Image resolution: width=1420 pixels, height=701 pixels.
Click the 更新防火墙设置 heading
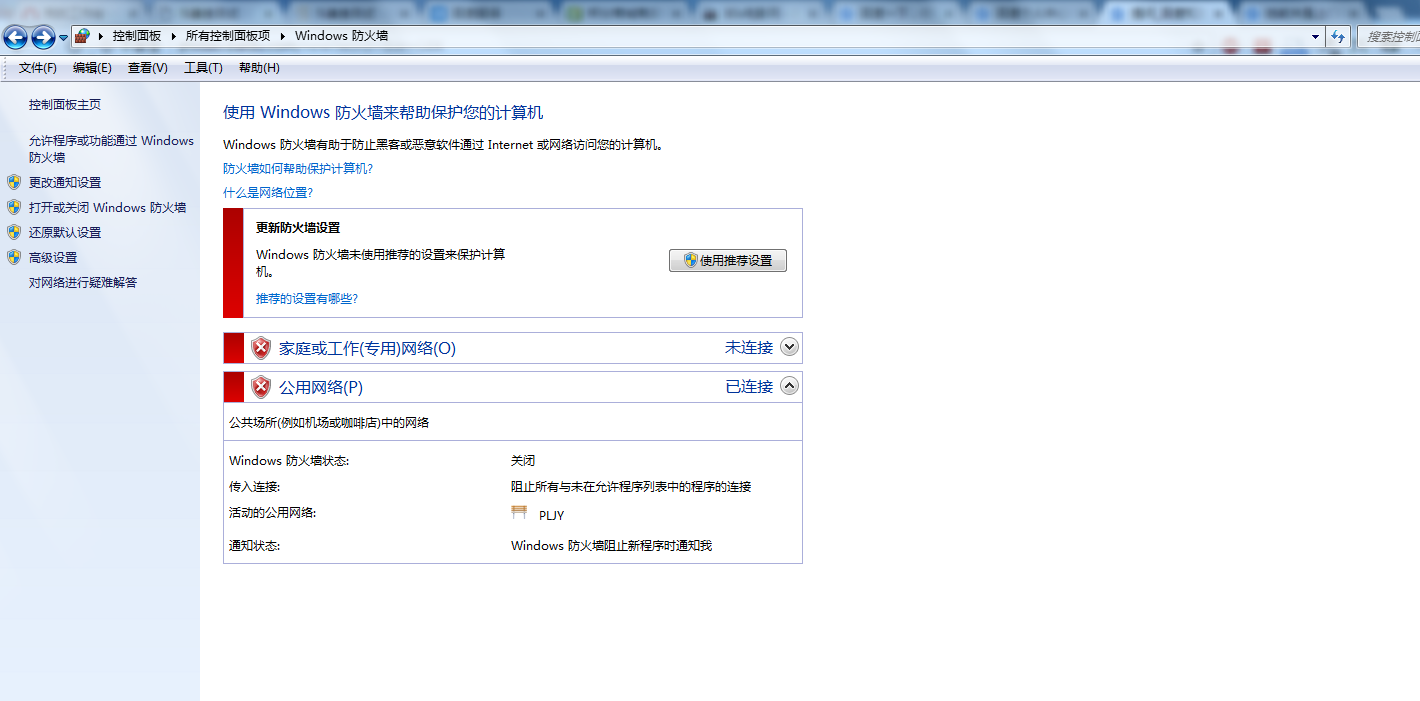coord(298,228)
